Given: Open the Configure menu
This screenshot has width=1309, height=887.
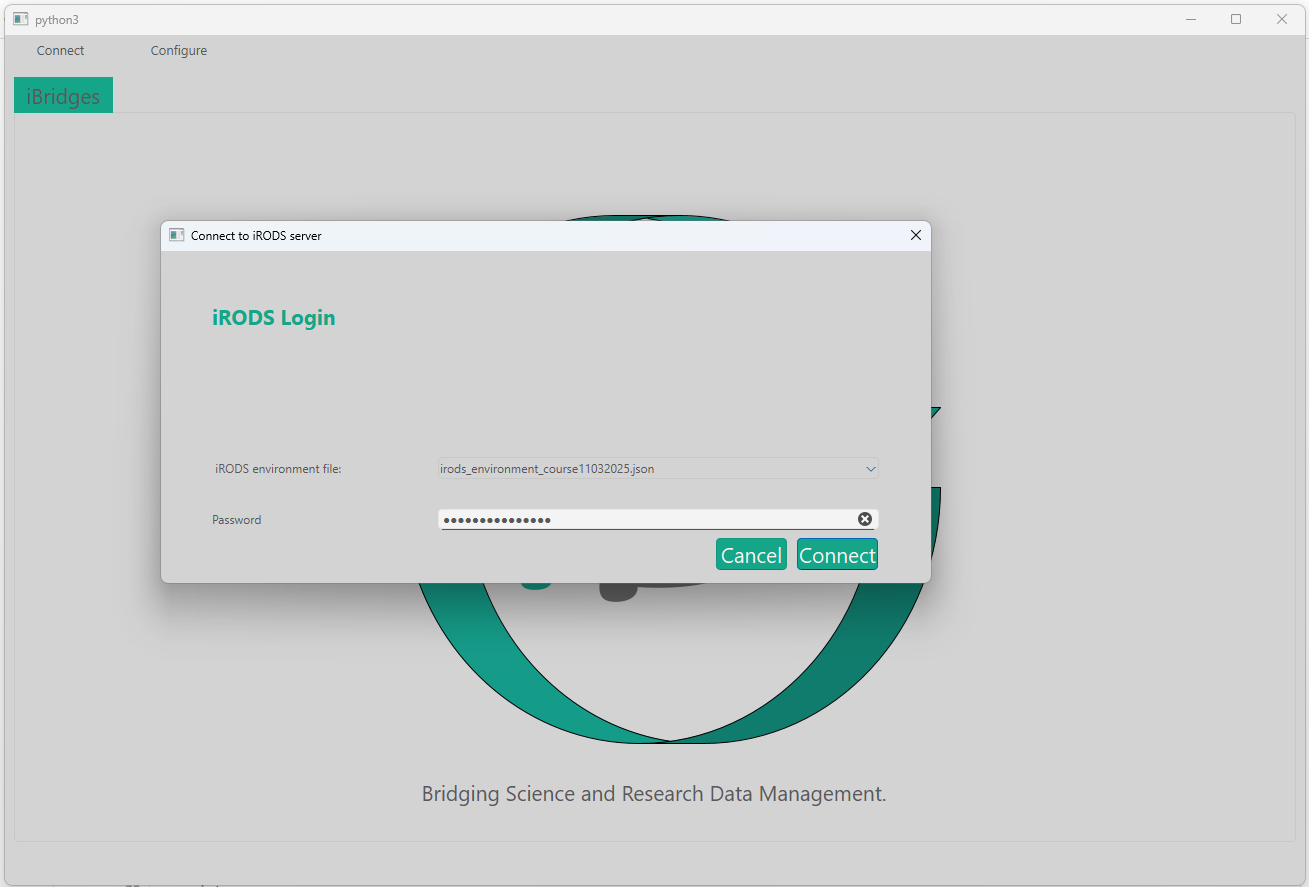Looking at the screenshot, I should [179, 51].
